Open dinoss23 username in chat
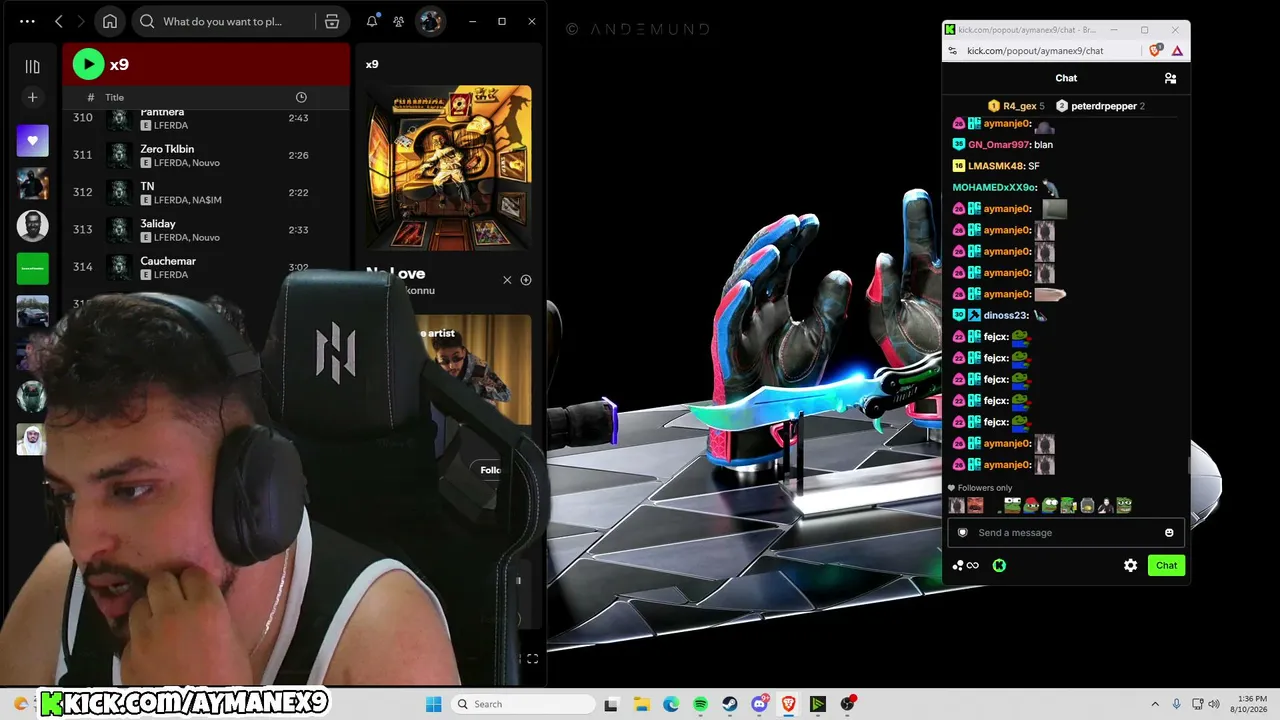 (x=1006, y=315)
